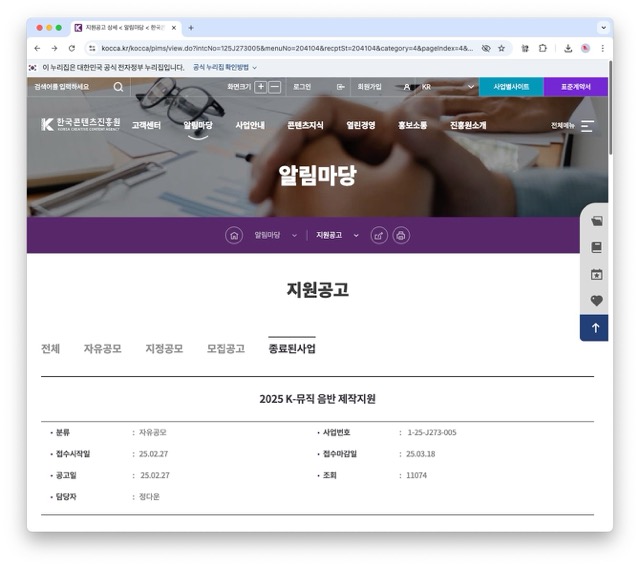Click the 회원가입 user icon
640x567 pixels.
407,87
